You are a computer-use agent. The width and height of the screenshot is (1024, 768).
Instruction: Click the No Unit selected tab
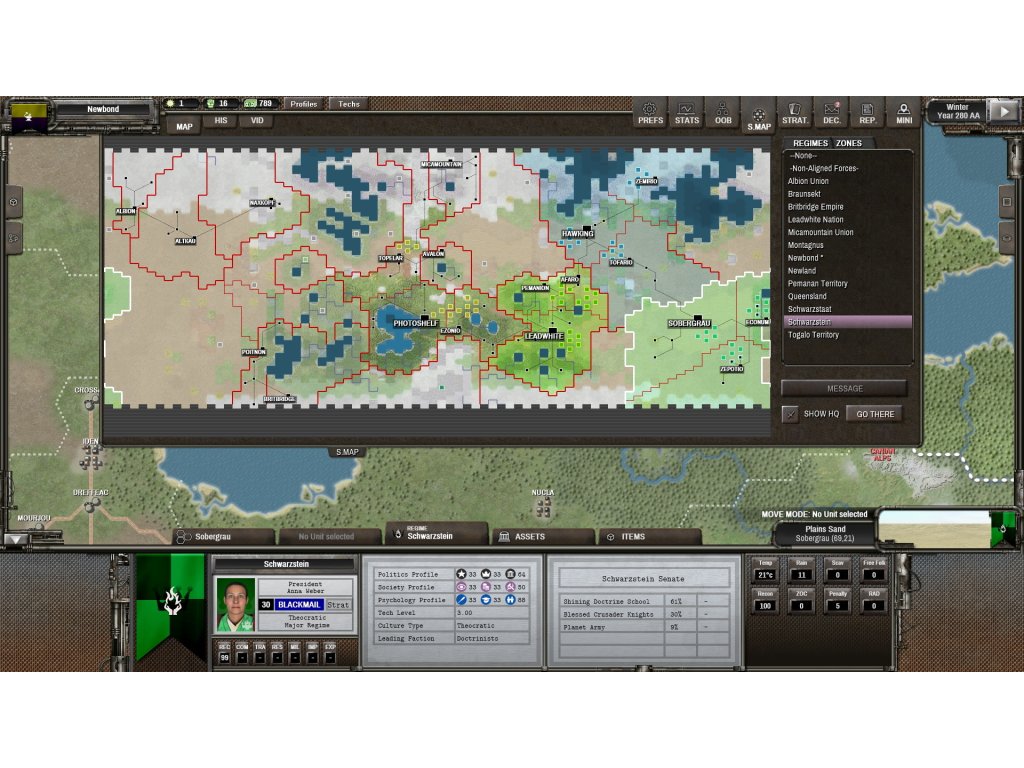pyautogui.click(x=330, y=537)
